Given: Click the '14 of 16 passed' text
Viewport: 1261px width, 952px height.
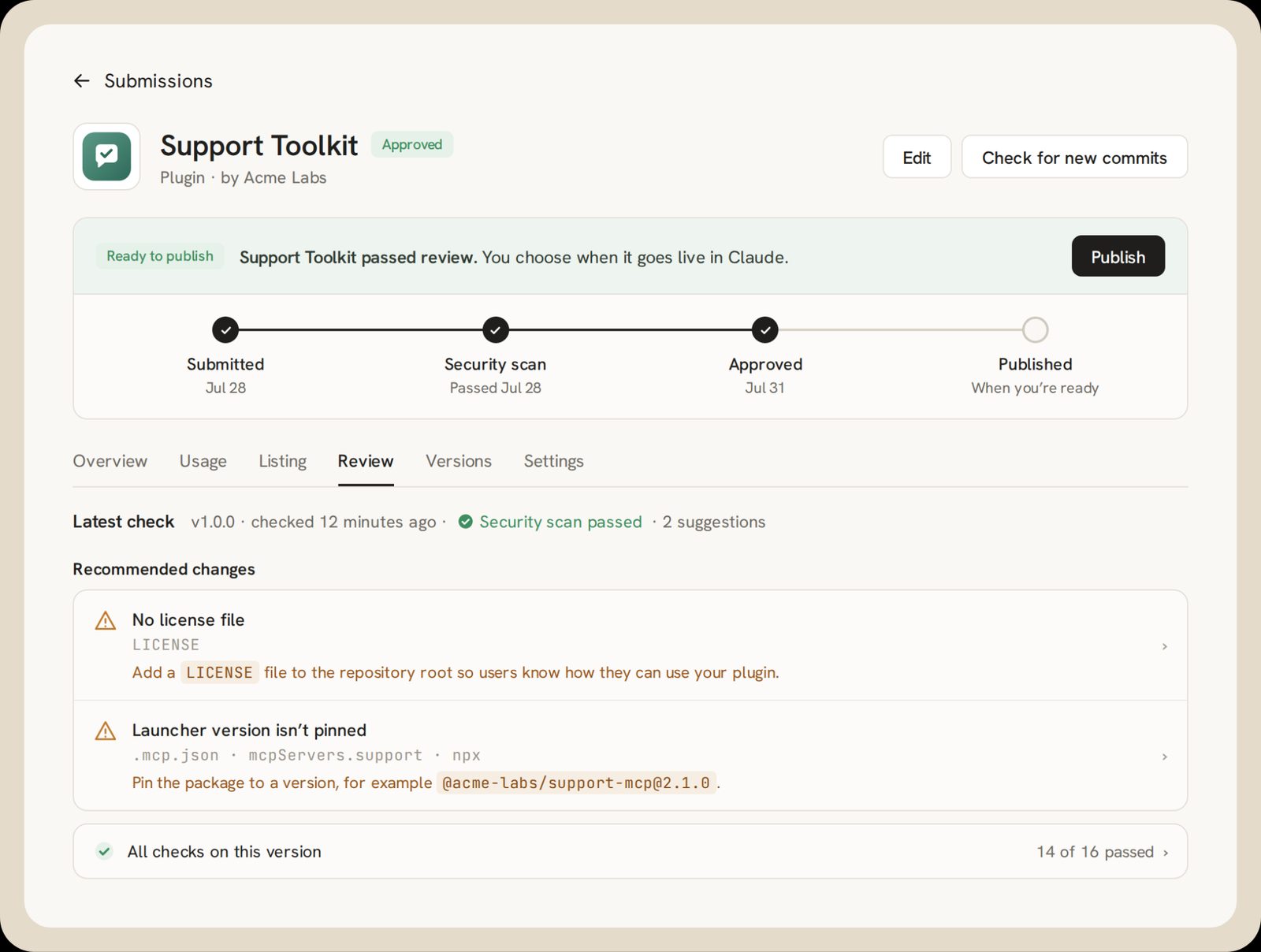Looking at the screenshot, I should tap(1095, 852).
